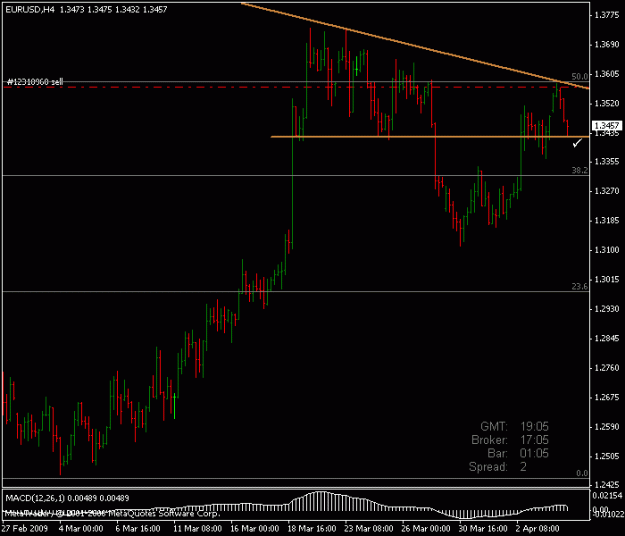Click the 1.3185 price axis label
625x536 pixels.
pos(607,221)
